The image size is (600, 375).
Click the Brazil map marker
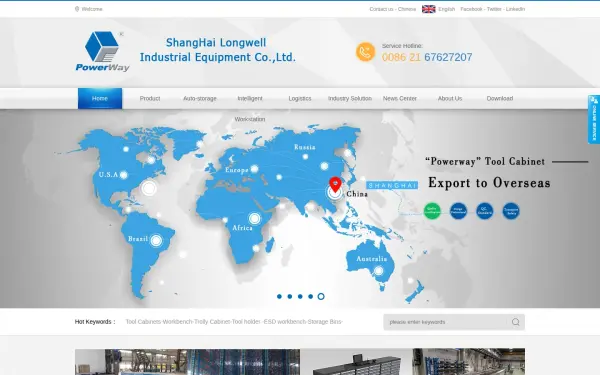click(x=156, y=240)
